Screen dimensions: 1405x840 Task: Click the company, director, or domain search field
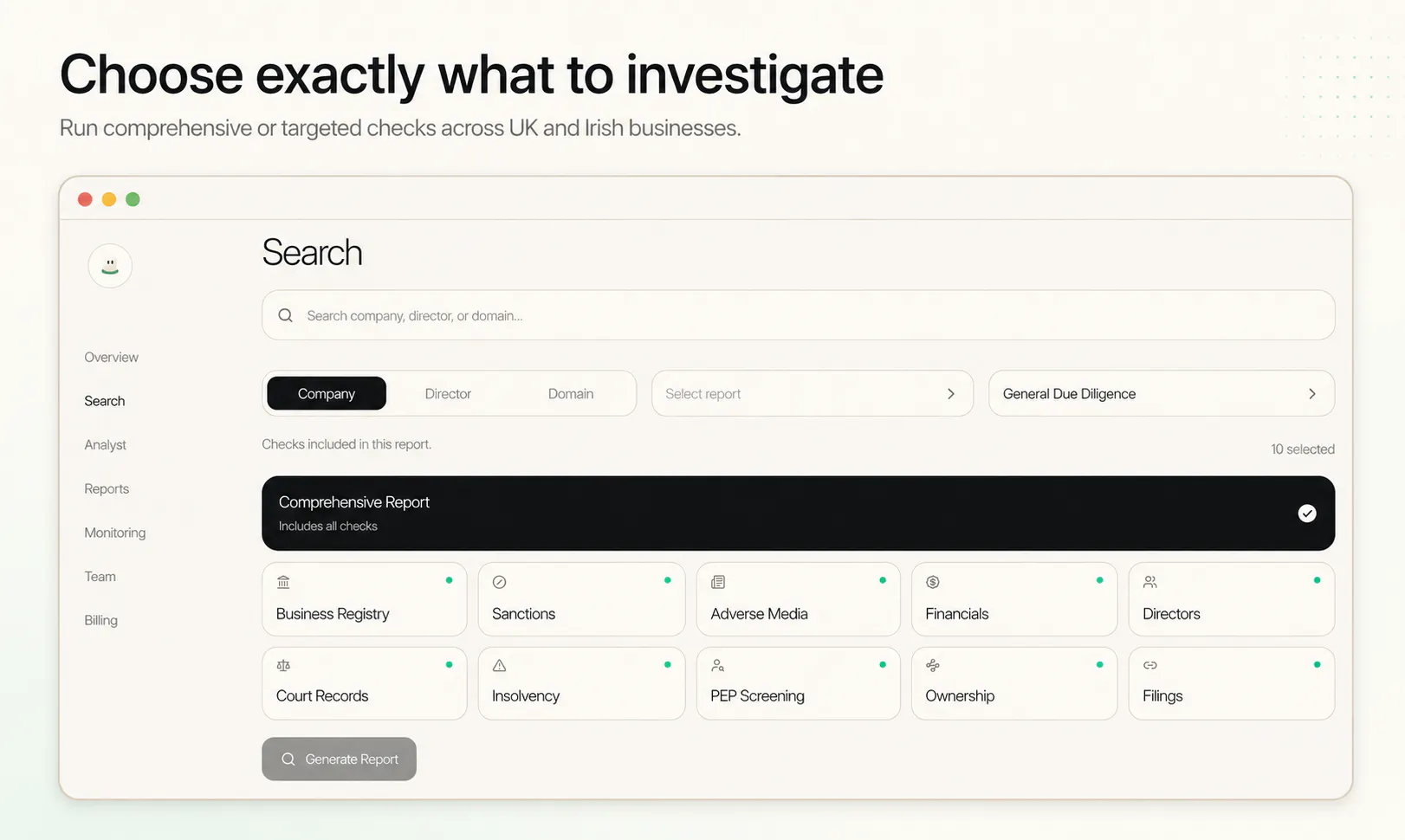(x=798, y=315)
